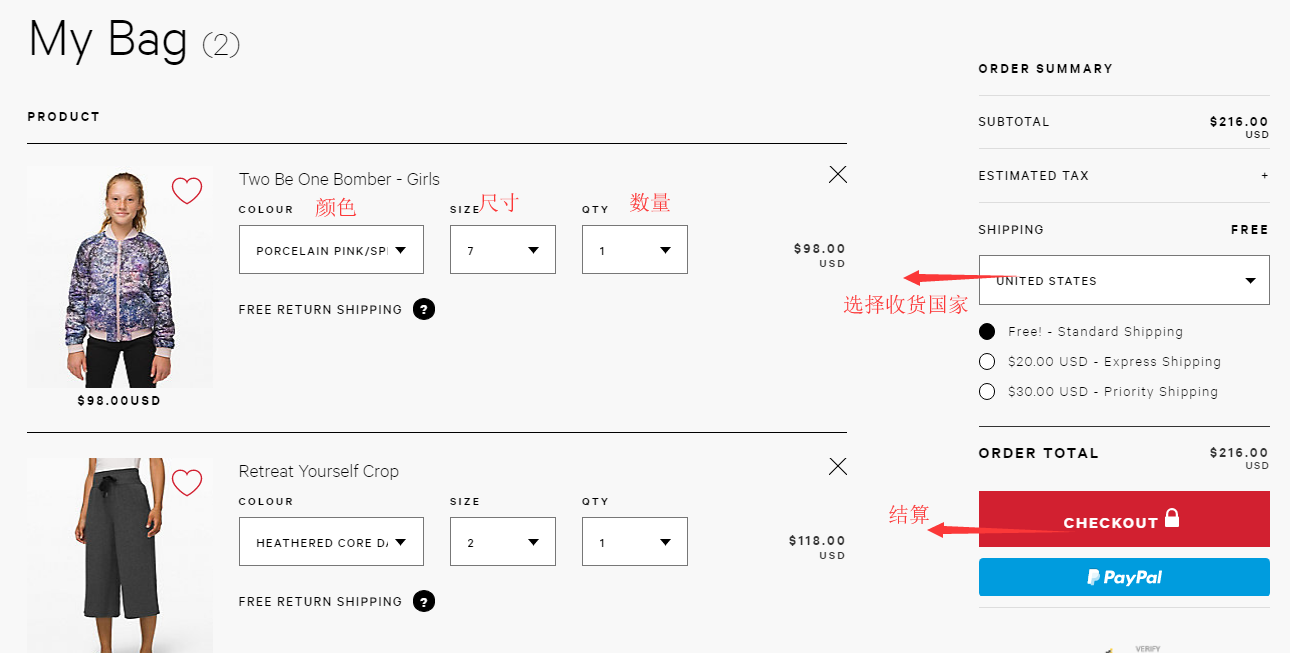Choose $30.00 Priority Shipping
This screenshot has height=653, width=1290.
click(x=987, y=392)
